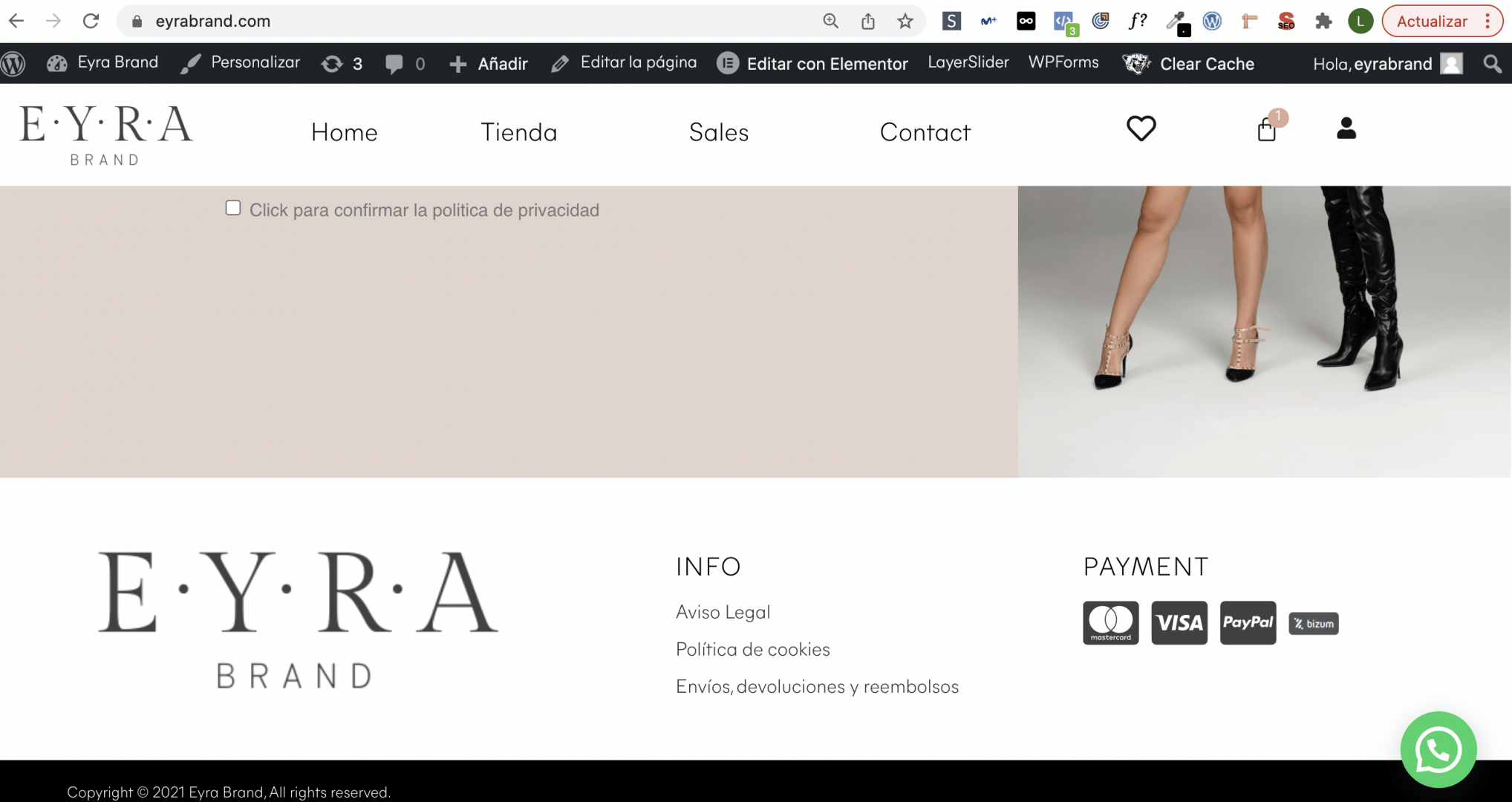This screenshot has width=1512, height=802.
Task: Click Editar la página
Action: pyautogui.click(x=624, y=63)
